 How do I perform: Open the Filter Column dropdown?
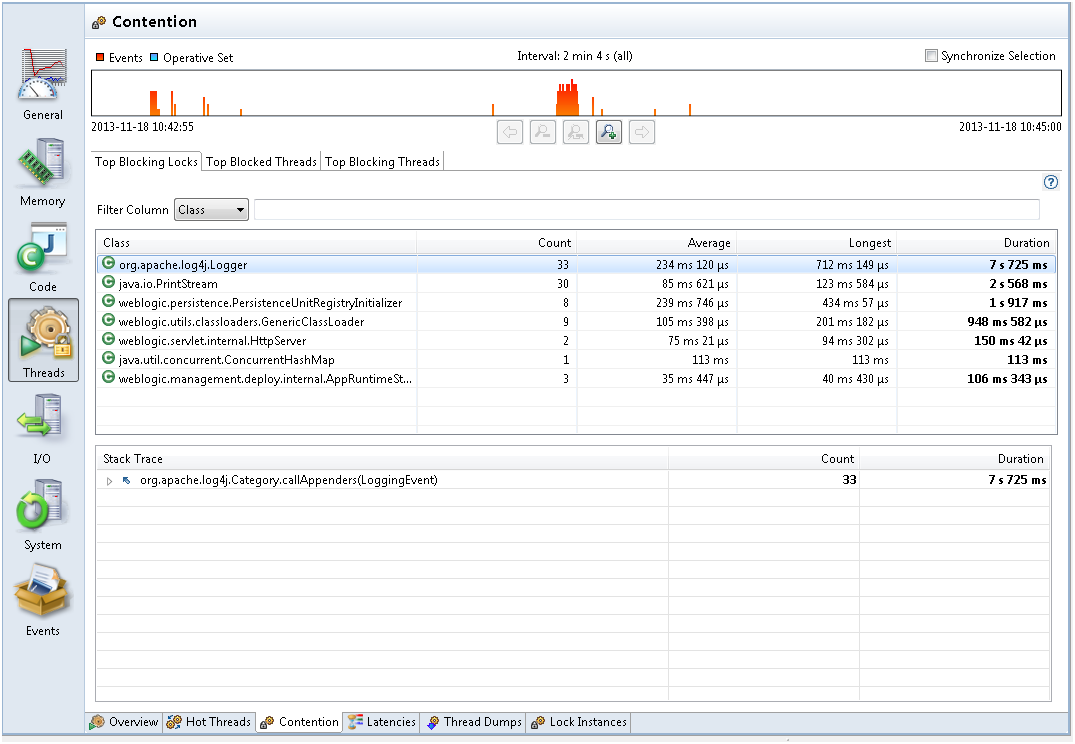click(x=212, y=210)
